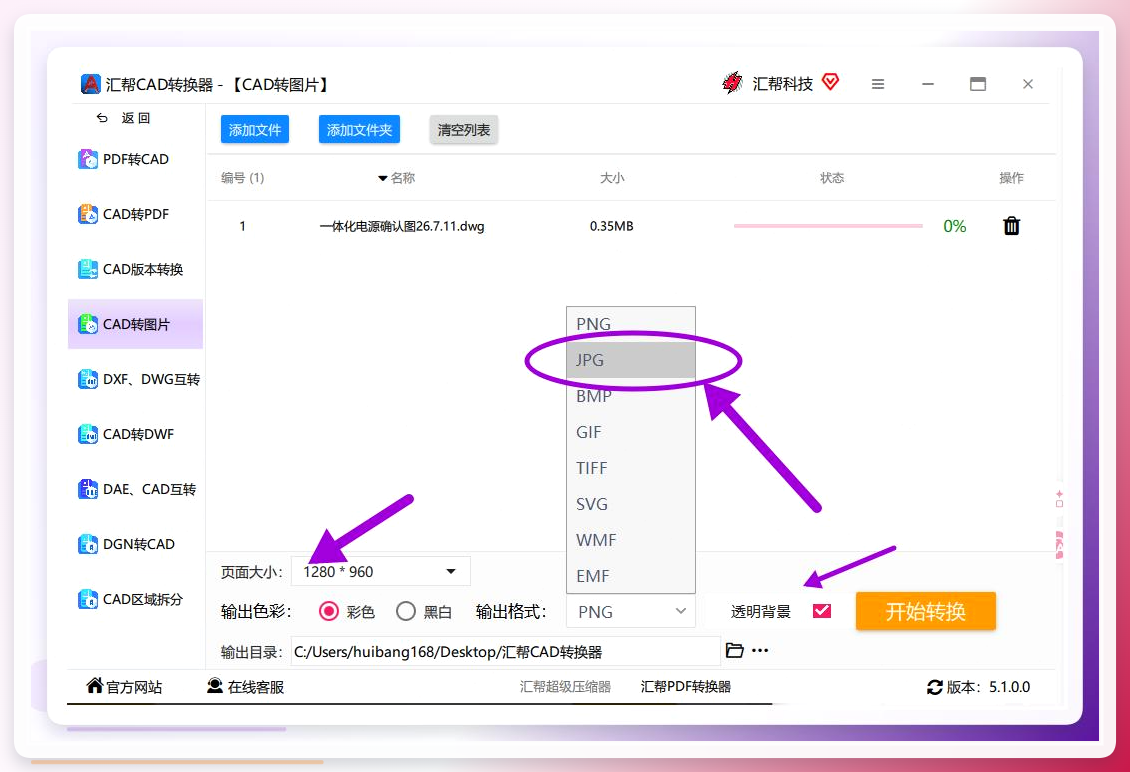Image resolution: width=1130 pixels, height=772 pixels.
Task: Sort by the 名称 column arrow
Action: [x=383, y=178]
